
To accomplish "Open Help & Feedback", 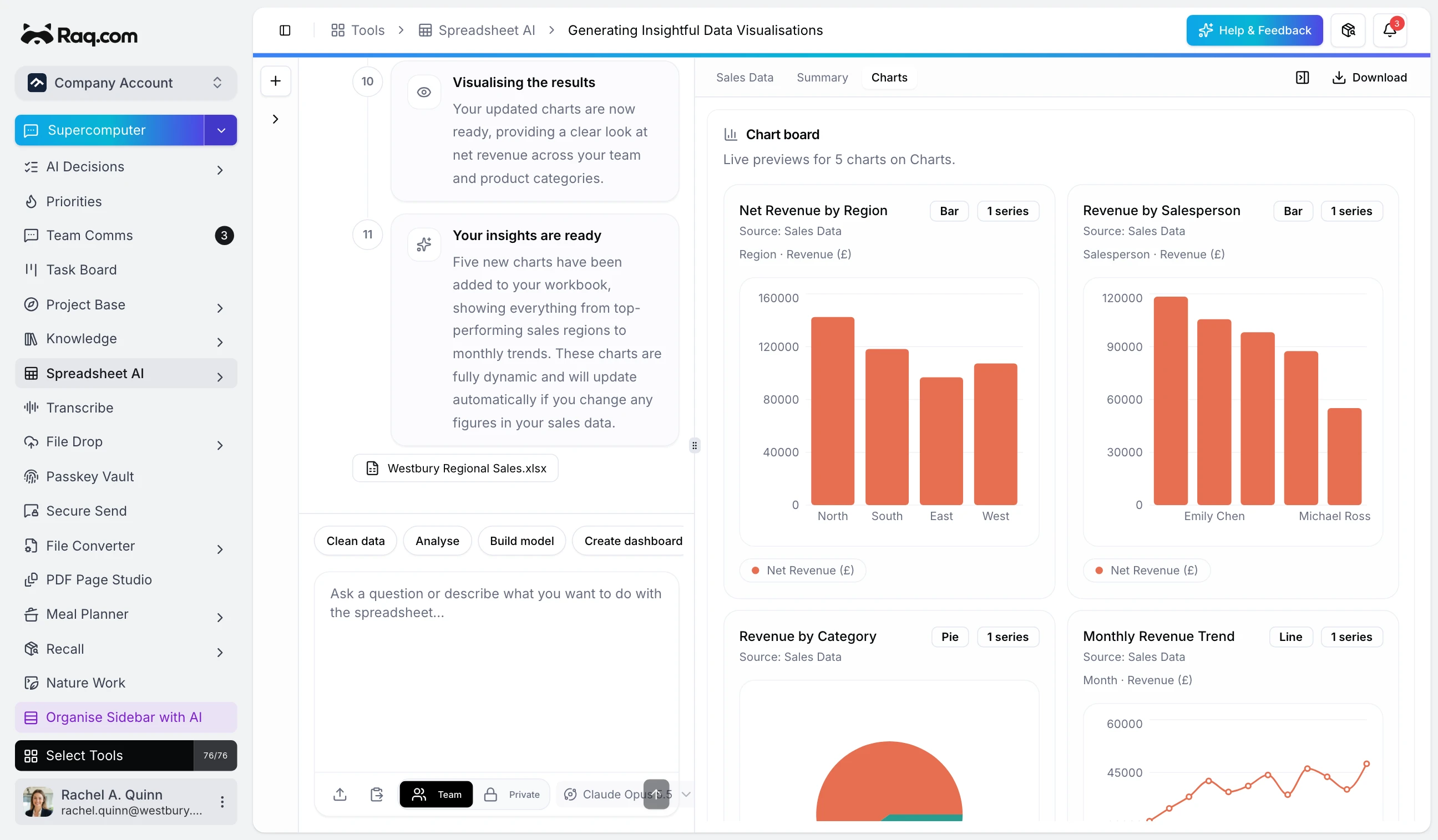I will [x=1254, y=30].
